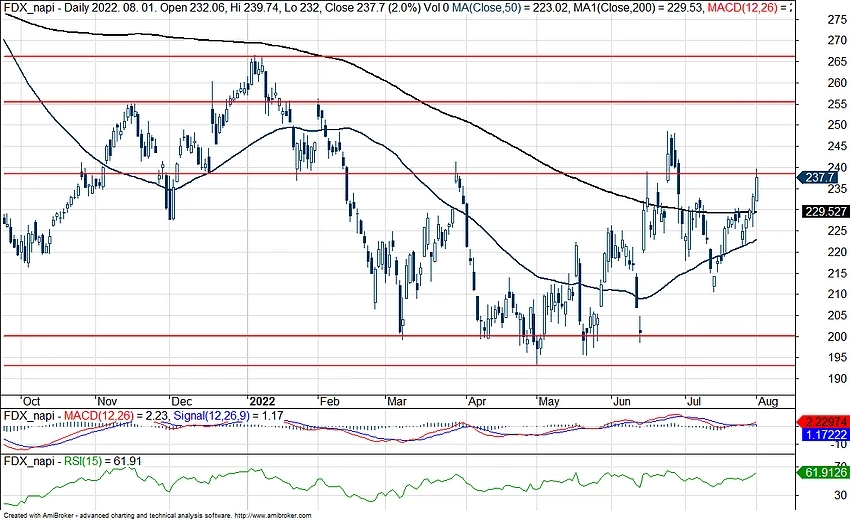
Task: Click the May label on time axis
Action: tap(549, 401)
